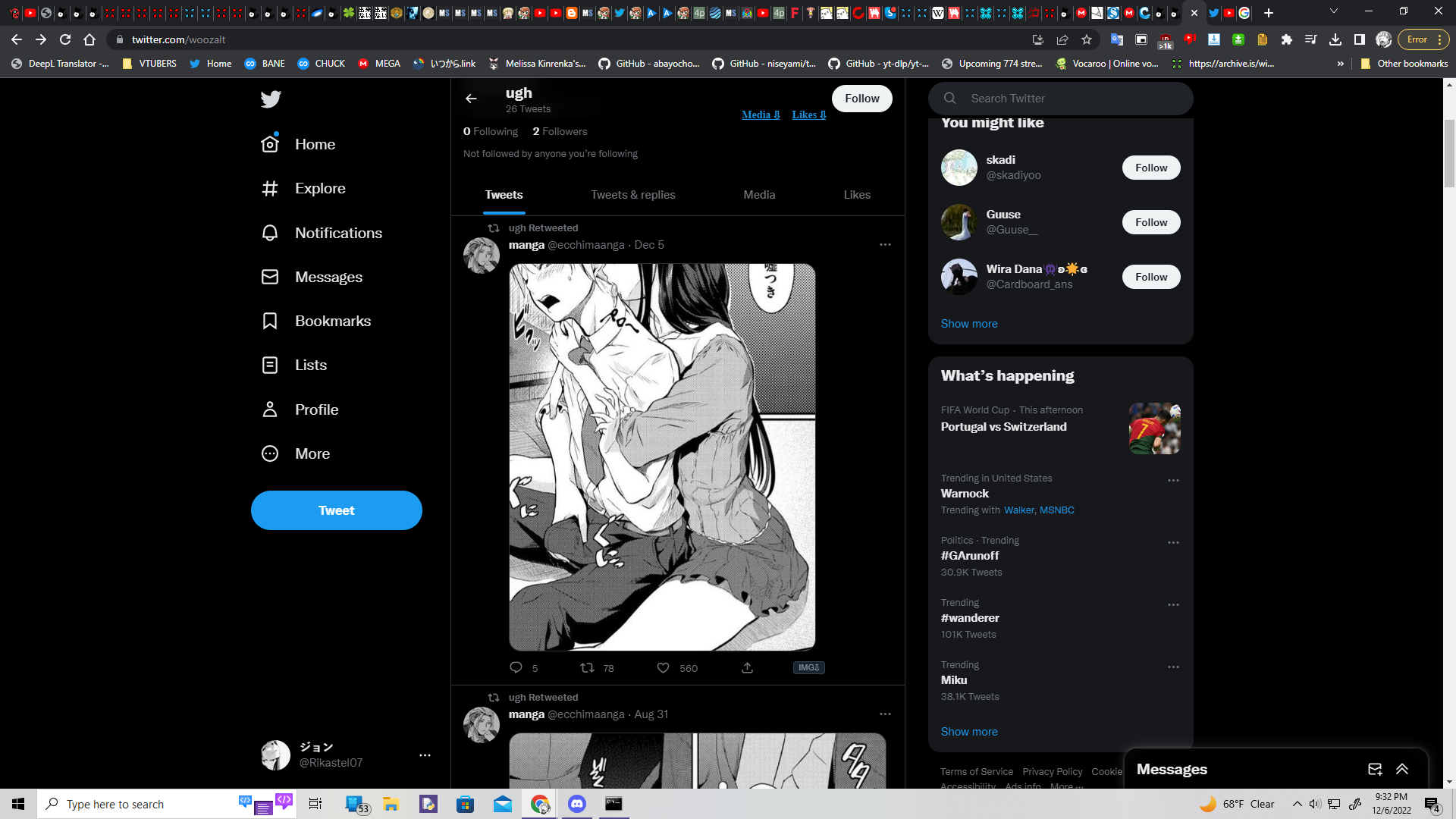Open more options on Dec 5 tweet
This screenshot has height=819, width=1456.
[x=885, y=245]
